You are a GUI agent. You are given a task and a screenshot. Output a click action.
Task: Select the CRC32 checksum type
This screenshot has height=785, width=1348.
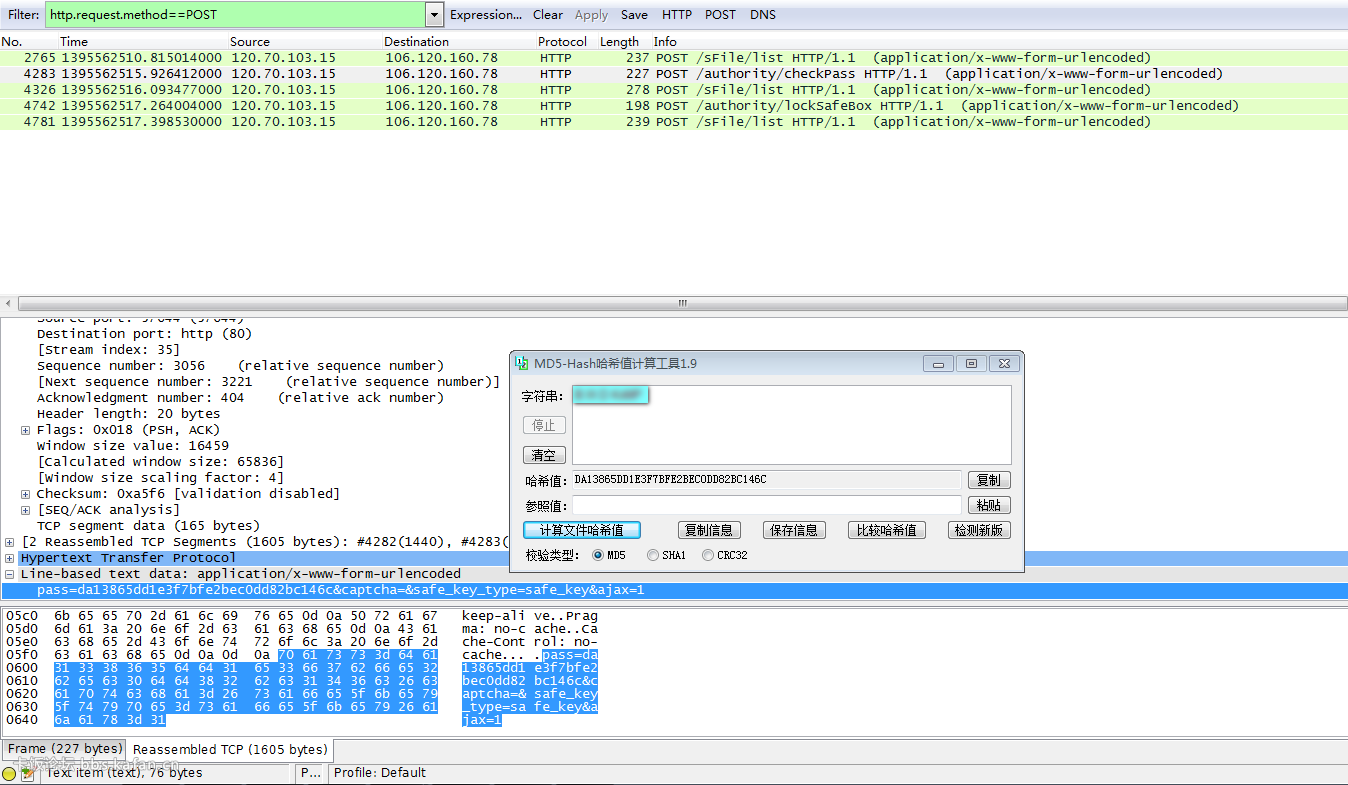(708, 555)
